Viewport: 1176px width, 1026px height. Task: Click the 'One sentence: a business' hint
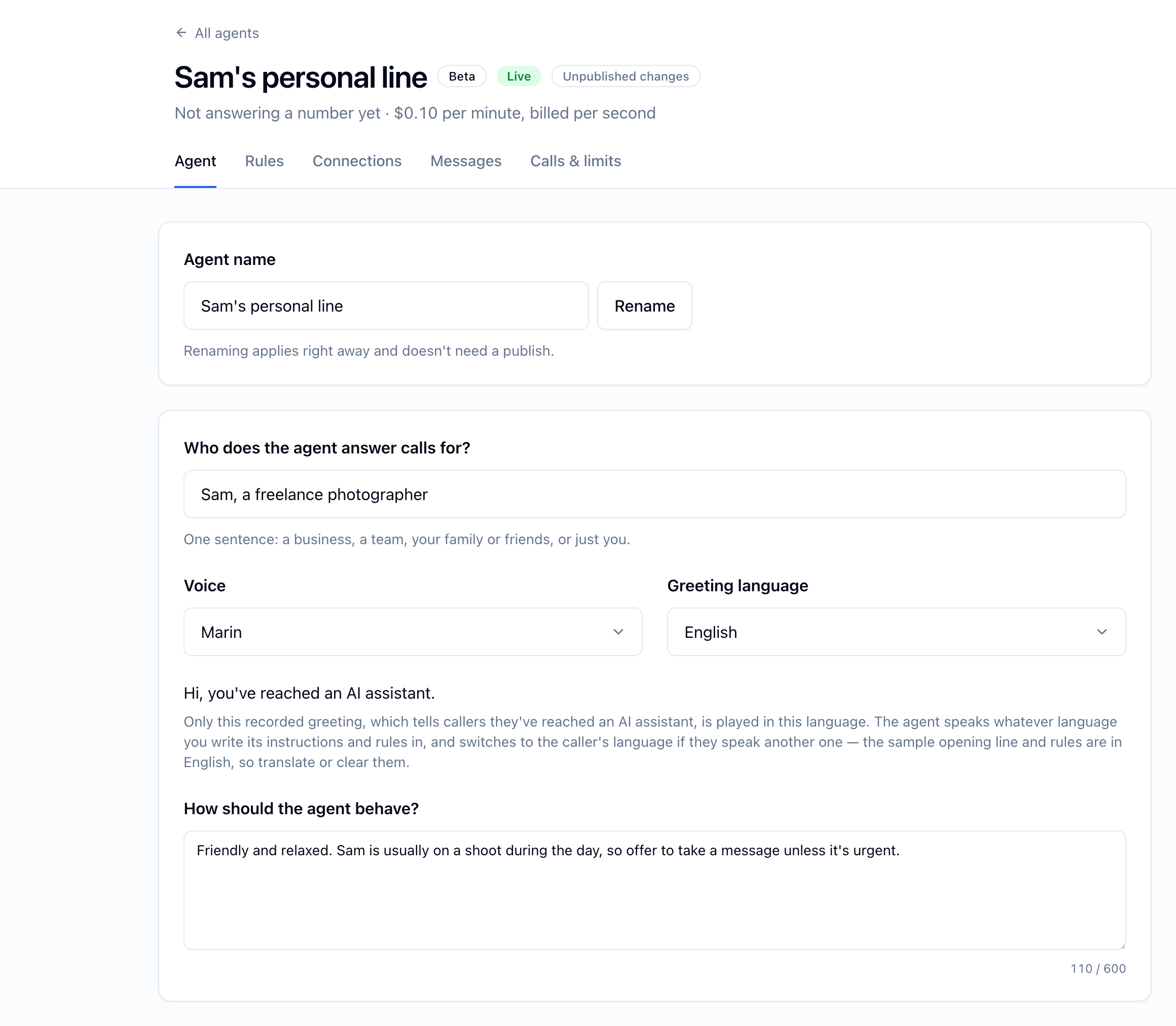407,539
